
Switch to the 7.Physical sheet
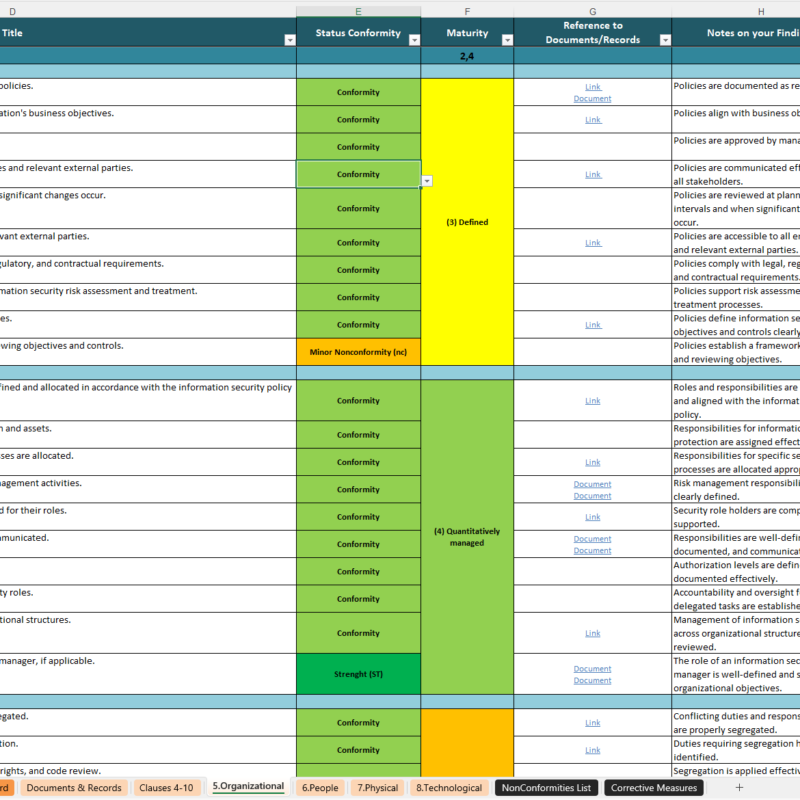point(377,787)
